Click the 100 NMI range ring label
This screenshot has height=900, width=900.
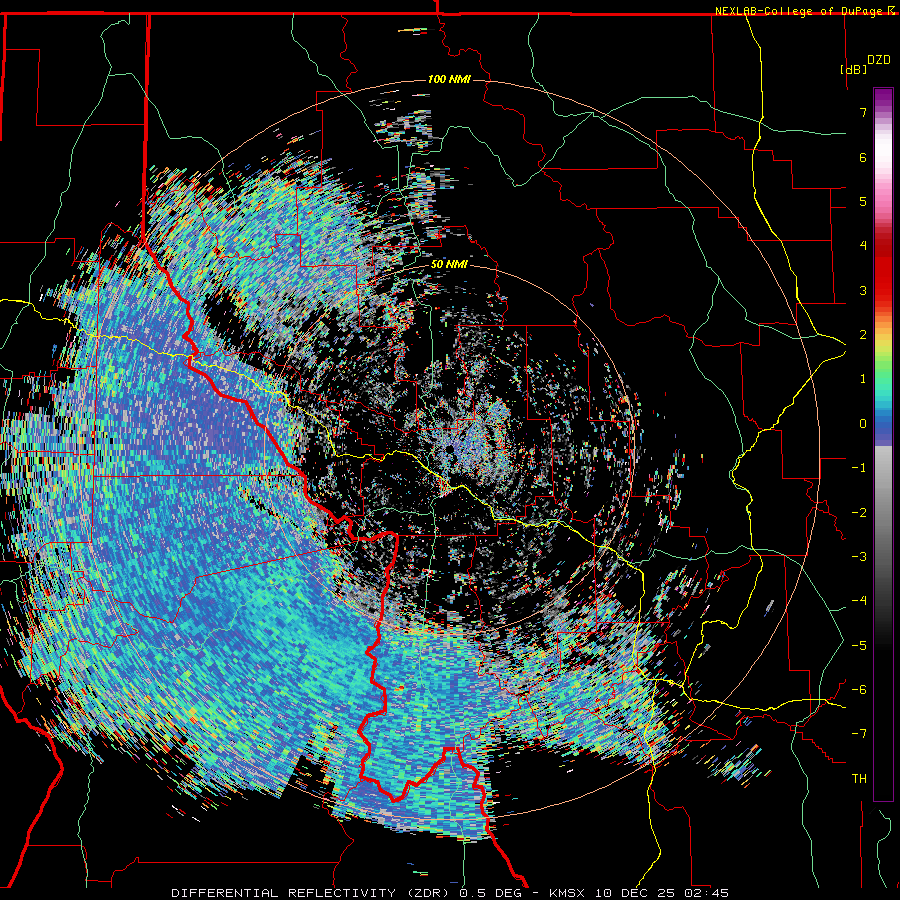449,79
